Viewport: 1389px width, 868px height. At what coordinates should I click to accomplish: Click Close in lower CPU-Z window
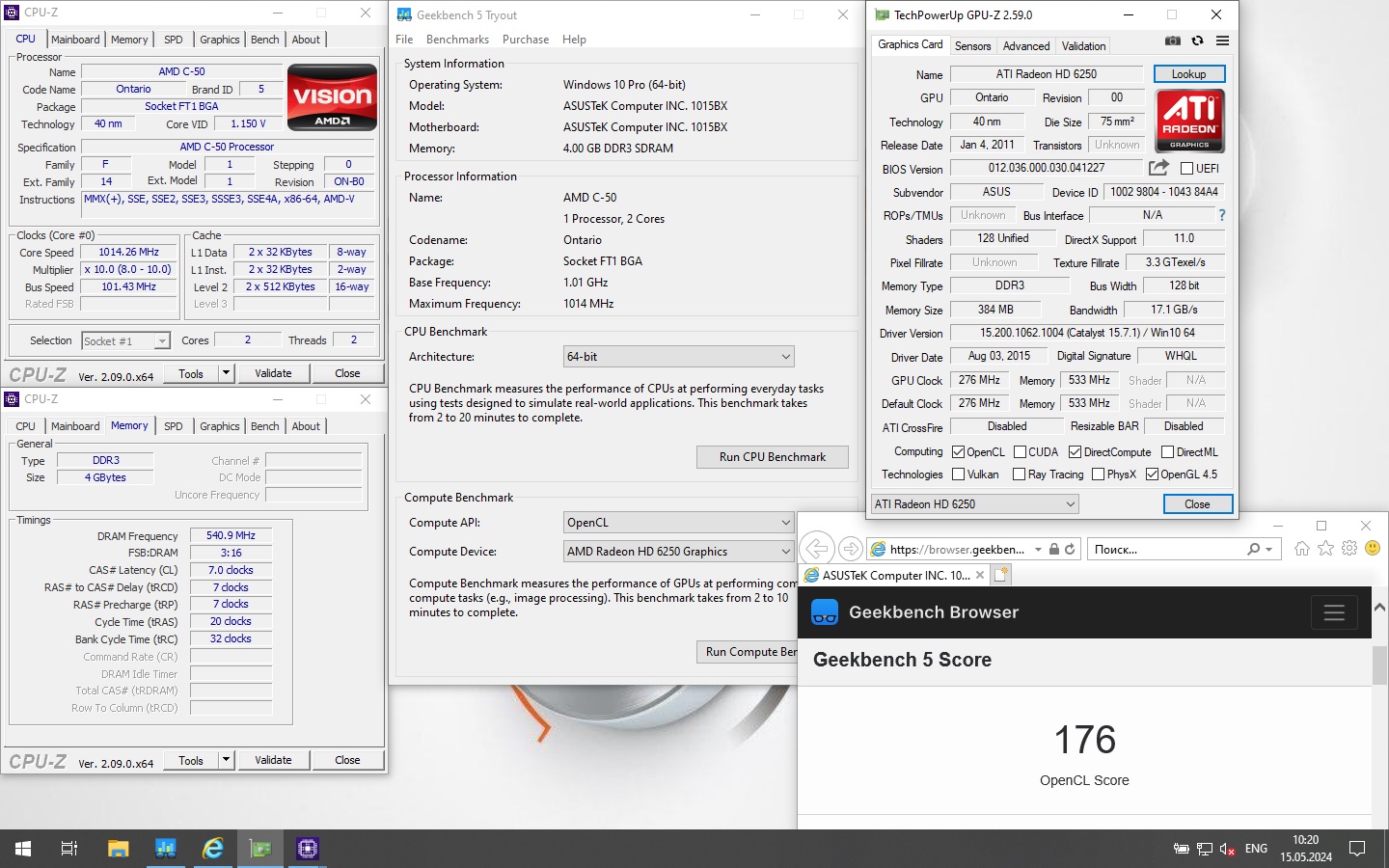[x=347, y=760]
